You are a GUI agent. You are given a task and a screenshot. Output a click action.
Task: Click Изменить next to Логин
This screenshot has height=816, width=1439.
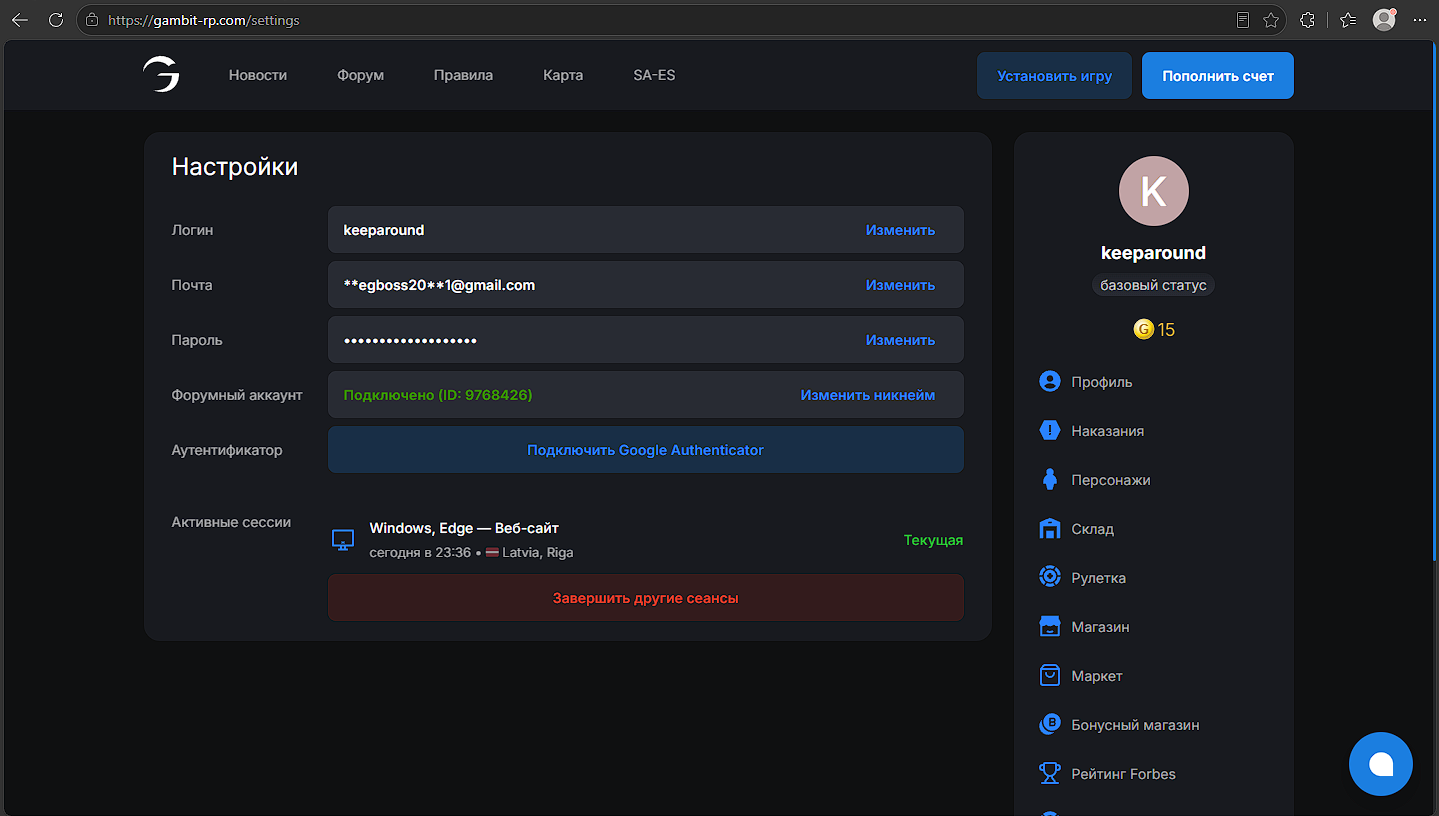point(900,230)
